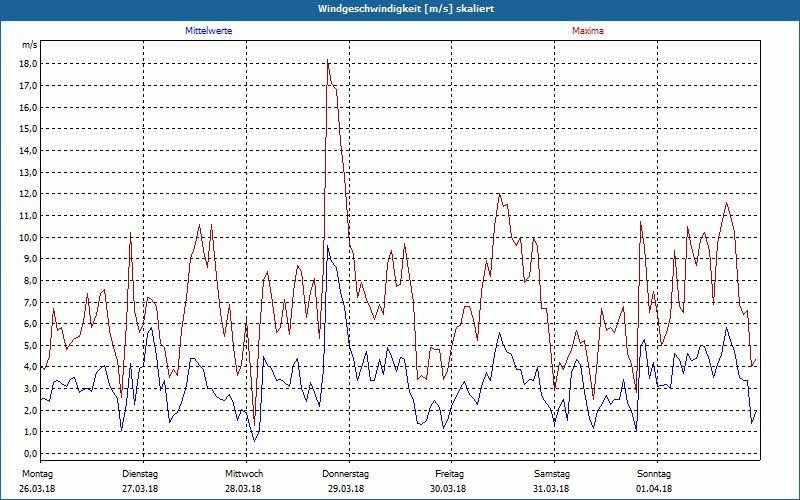Image resolution: width=800 pixels, height=500 pixels.
Task: Select the 8,0 y-axis value
Action: click(31, 281)
